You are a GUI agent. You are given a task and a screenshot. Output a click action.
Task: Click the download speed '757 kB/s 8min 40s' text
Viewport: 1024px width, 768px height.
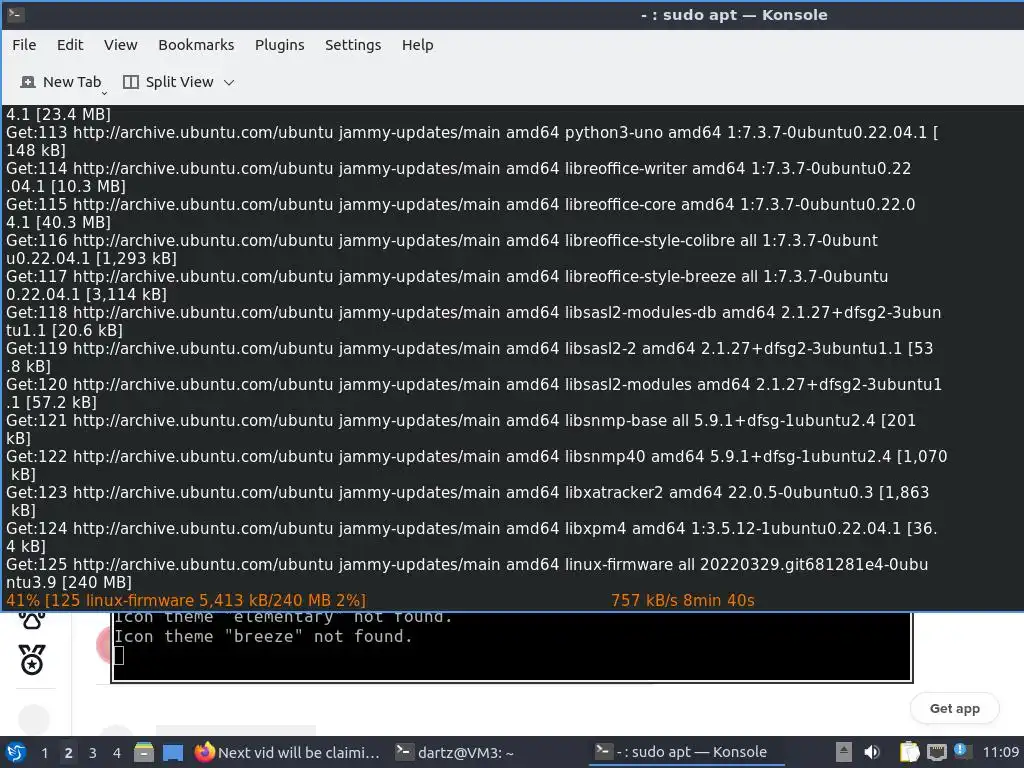(x=682, y=600)
